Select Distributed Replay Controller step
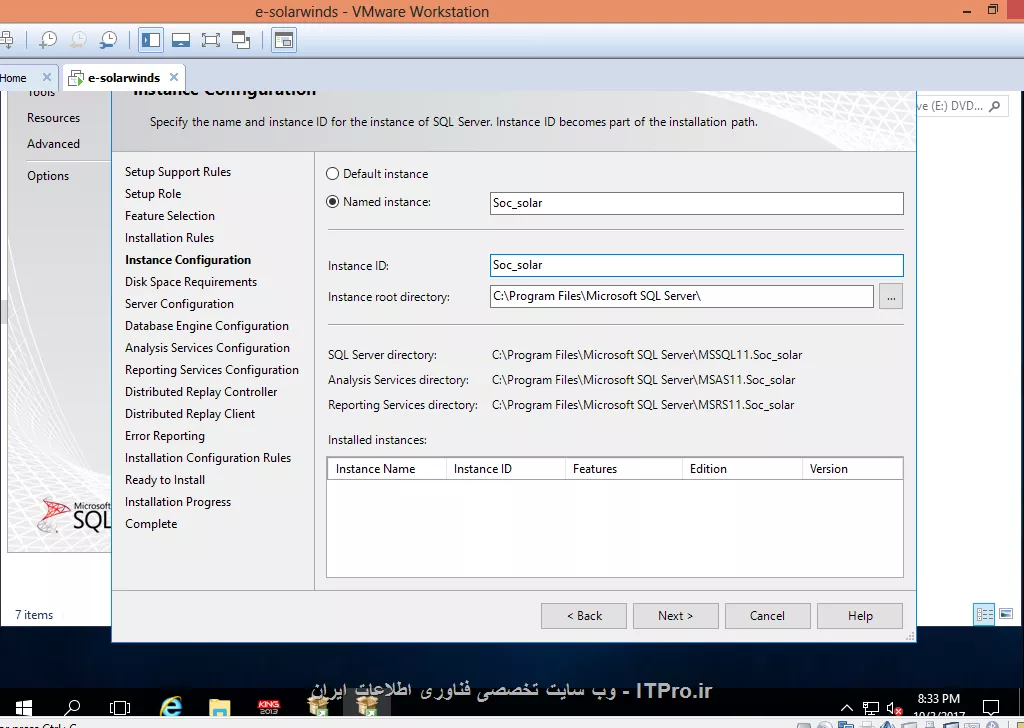 [x=201, y=392]
